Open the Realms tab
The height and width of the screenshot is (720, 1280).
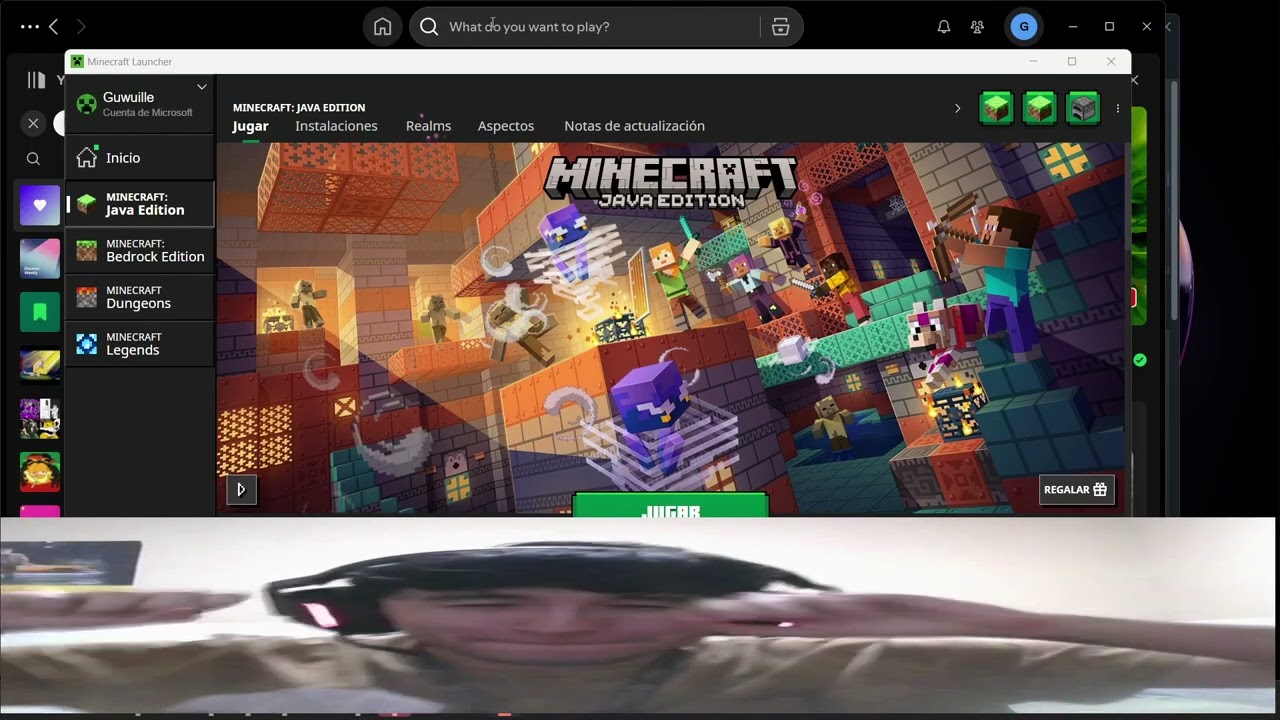click(428, 126)
